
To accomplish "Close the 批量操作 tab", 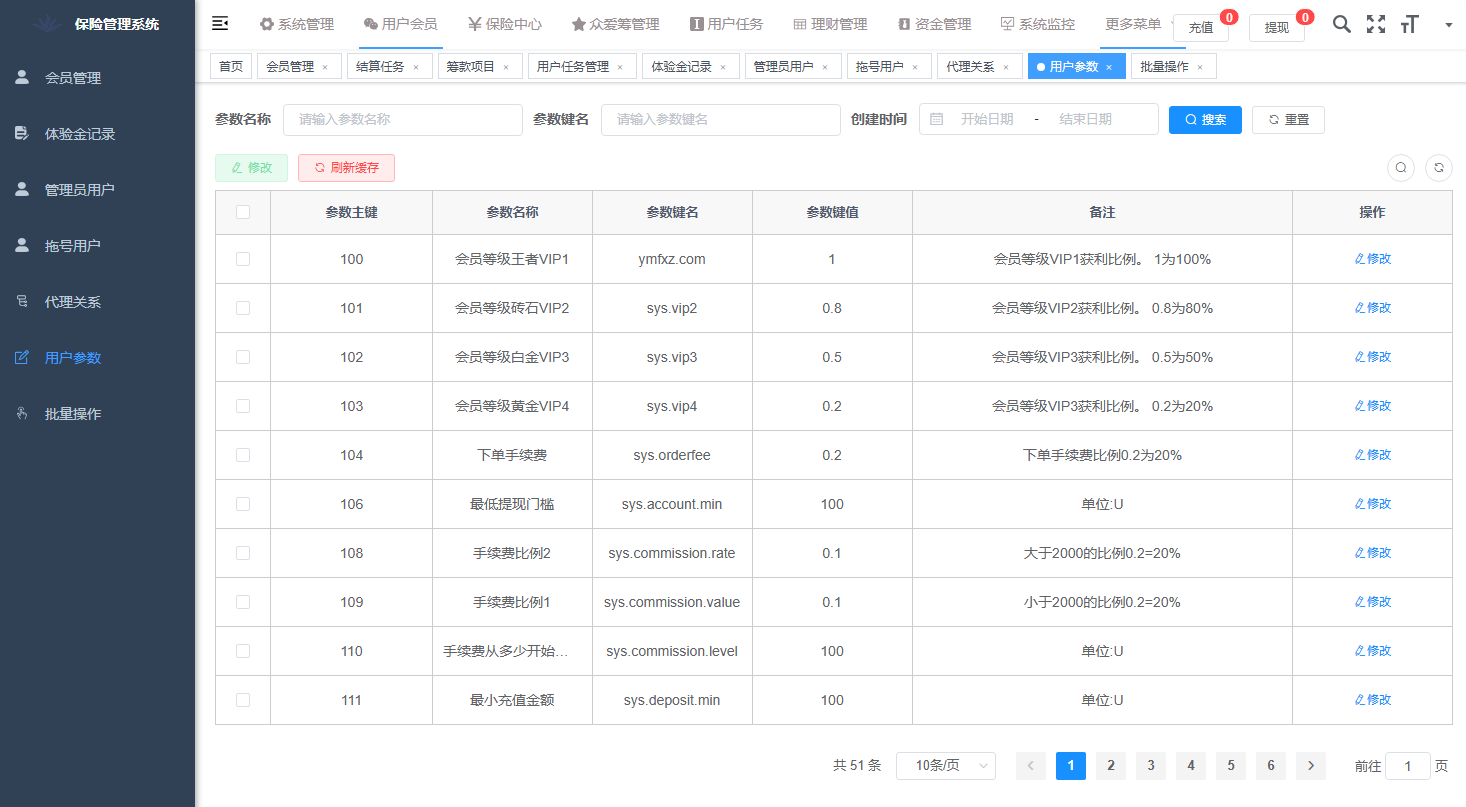I will pyautogui.click(x=1200, y=67).
